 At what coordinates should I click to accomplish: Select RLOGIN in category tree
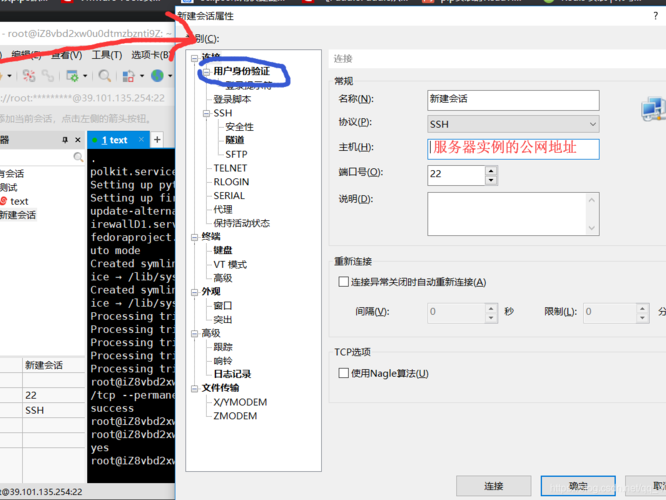(231, 182)
